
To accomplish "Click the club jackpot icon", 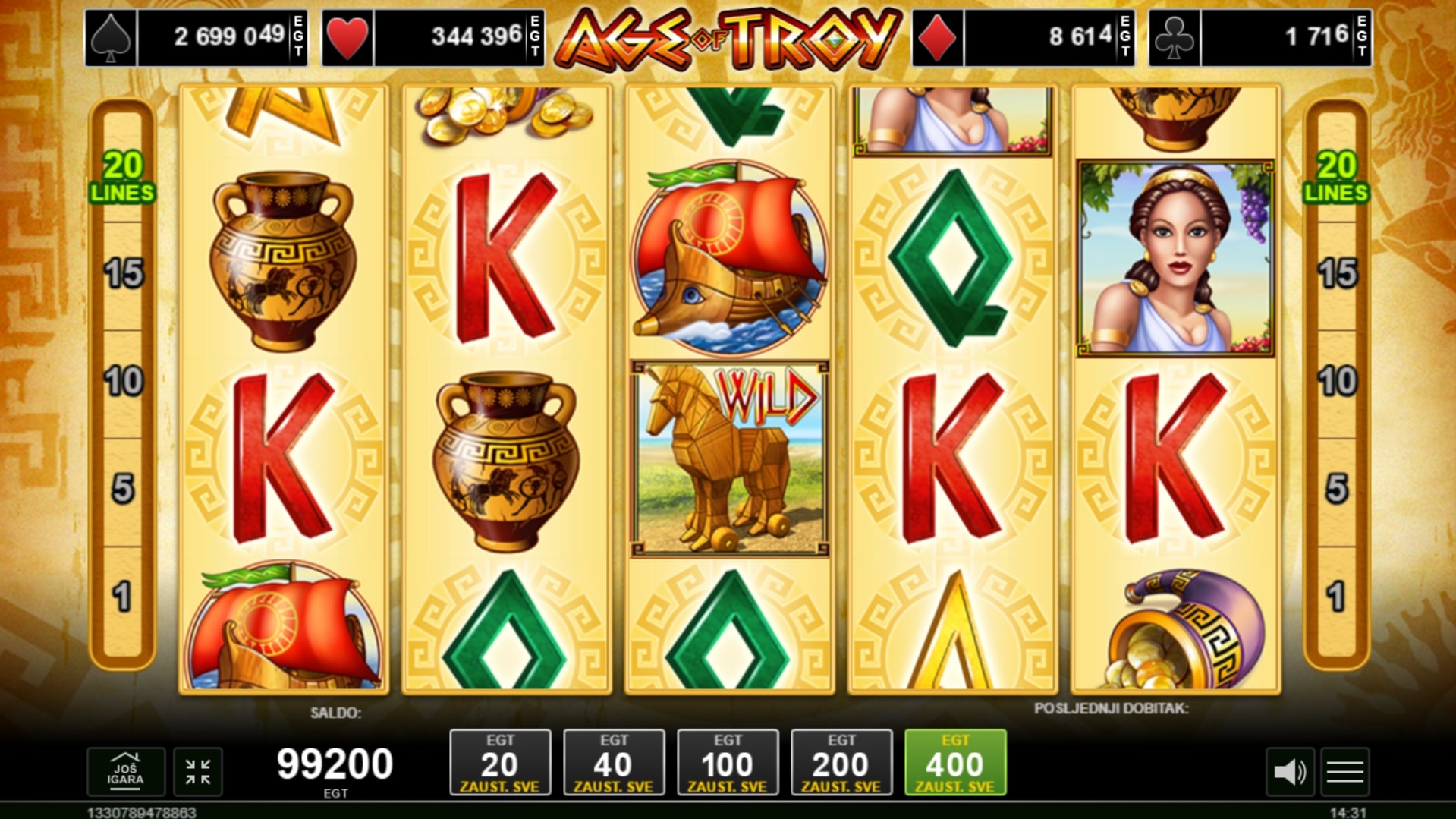I will [1175, 37].
